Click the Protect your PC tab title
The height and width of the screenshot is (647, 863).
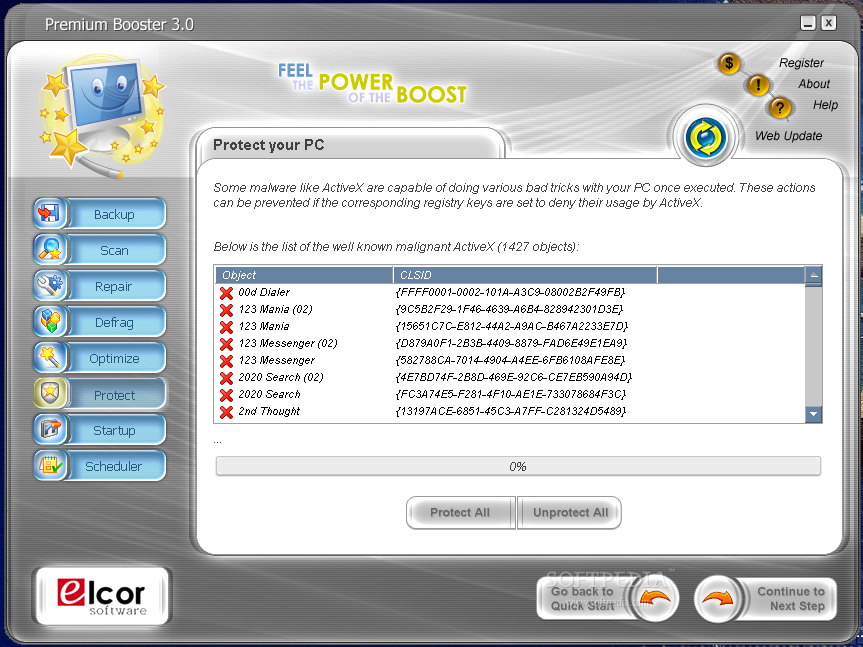click(x=269, y=145)
